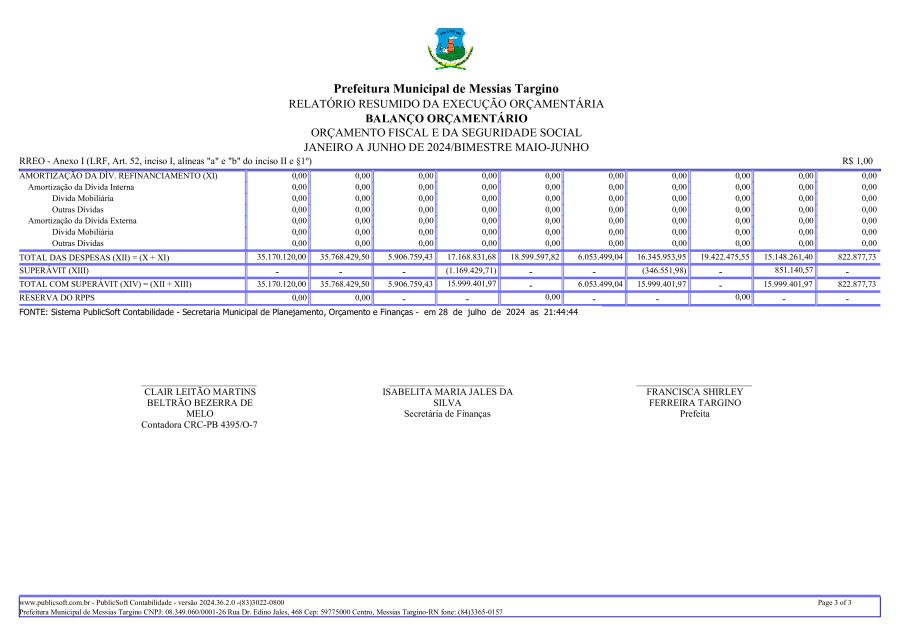
Task: Click the Page 3 of 3 indicator
Action: [834, 603]
